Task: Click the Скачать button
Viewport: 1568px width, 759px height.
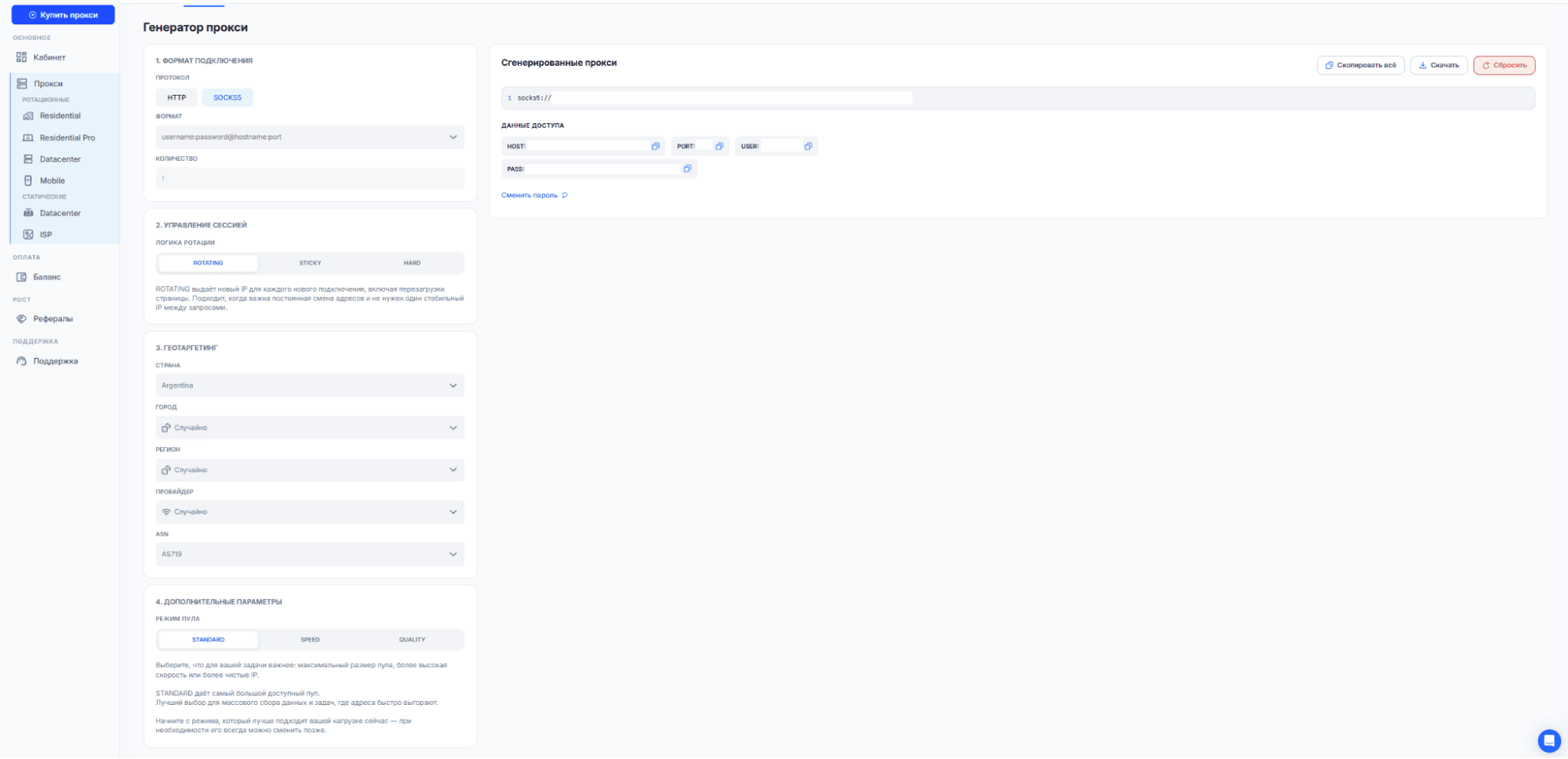Action: click(1439, 65)
